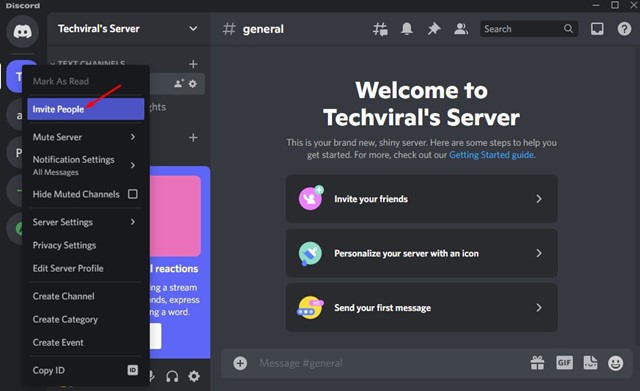640x391 pixels.
Task: Expand Techviral's Server header dropdown
Action: 193,29
